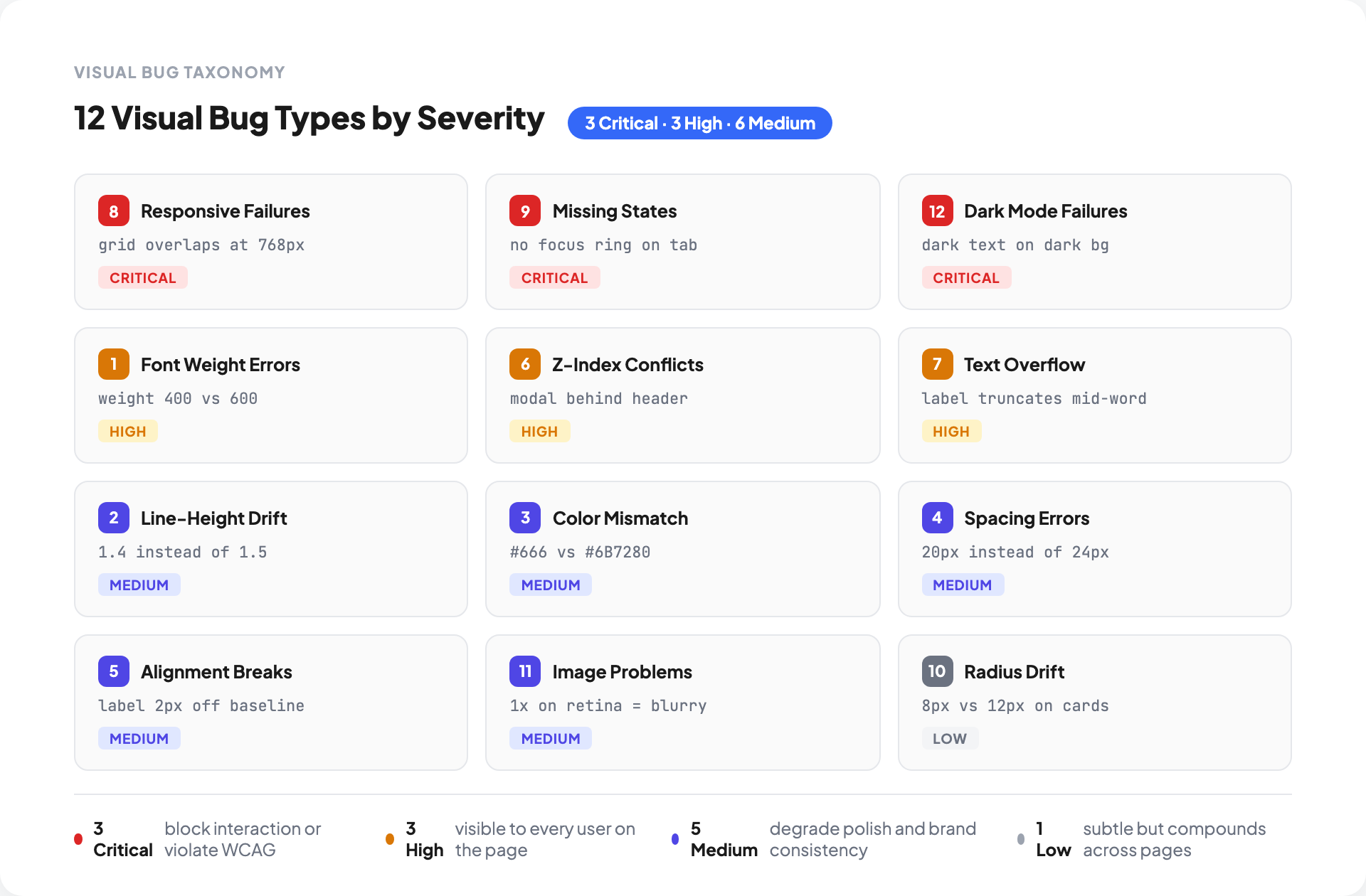The image size is (1366, 896).
Task: Click the red Critical legend dot
Action: [x=78, y=839]
